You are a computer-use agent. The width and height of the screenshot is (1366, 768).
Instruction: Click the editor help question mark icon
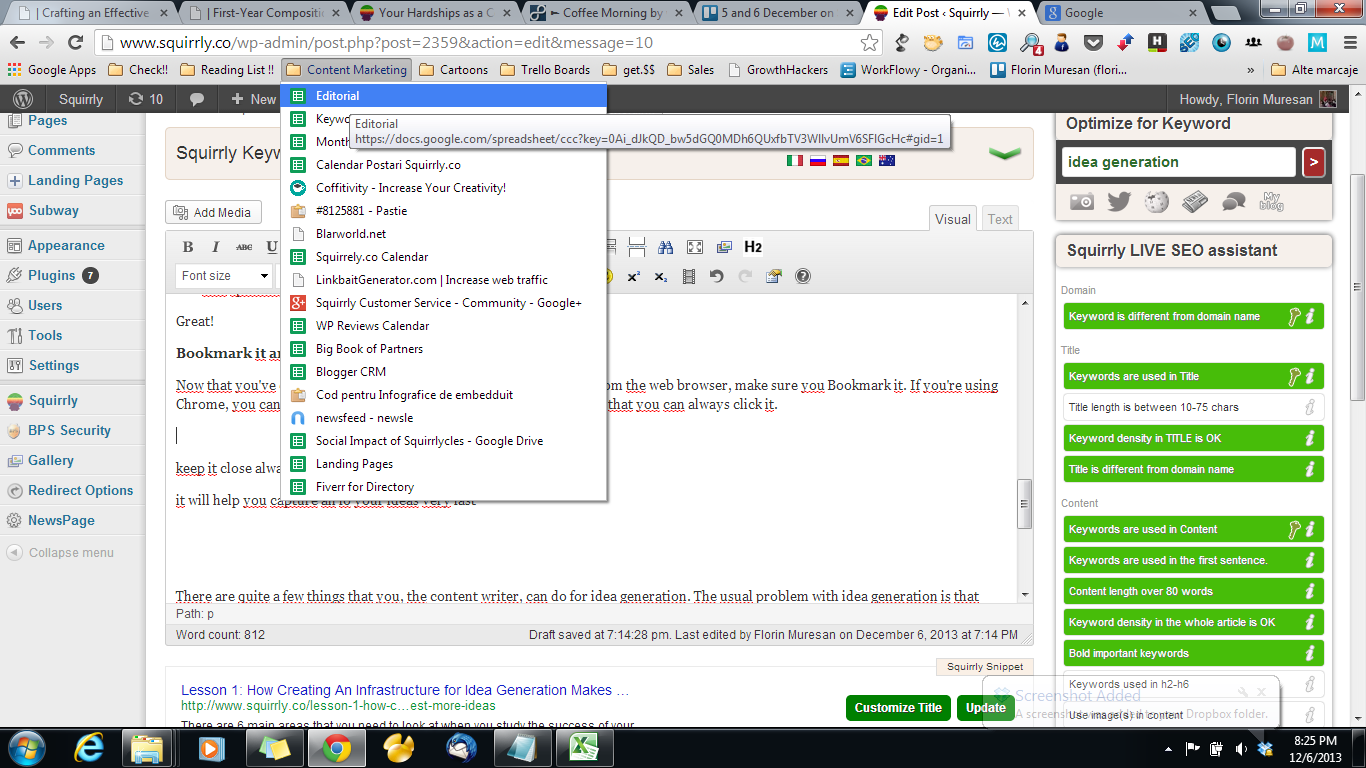coord(802,276)
